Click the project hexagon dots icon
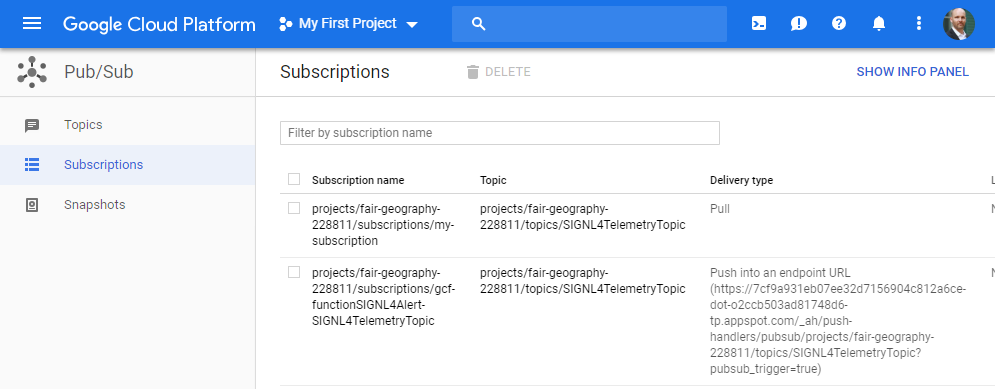 point(286,24)
